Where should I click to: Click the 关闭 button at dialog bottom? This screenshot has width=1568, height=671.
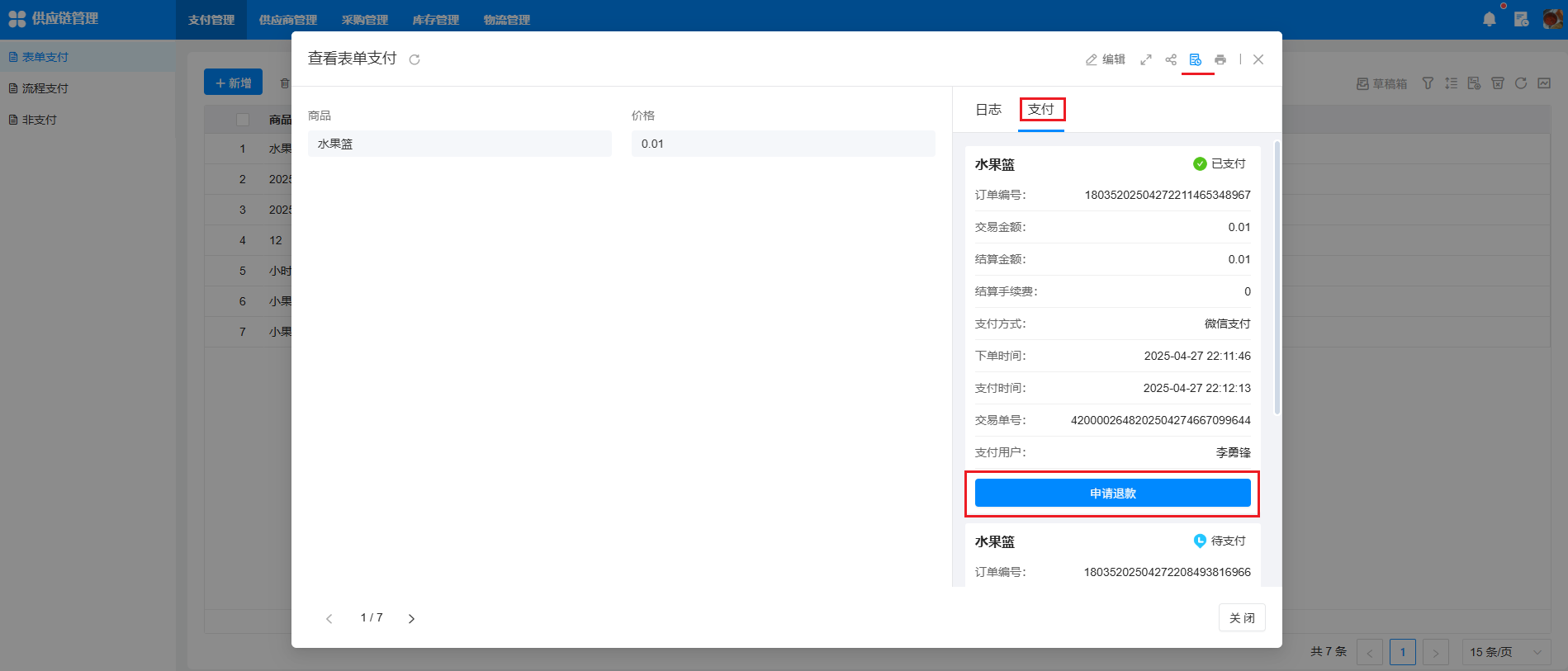coord(1241,618)
